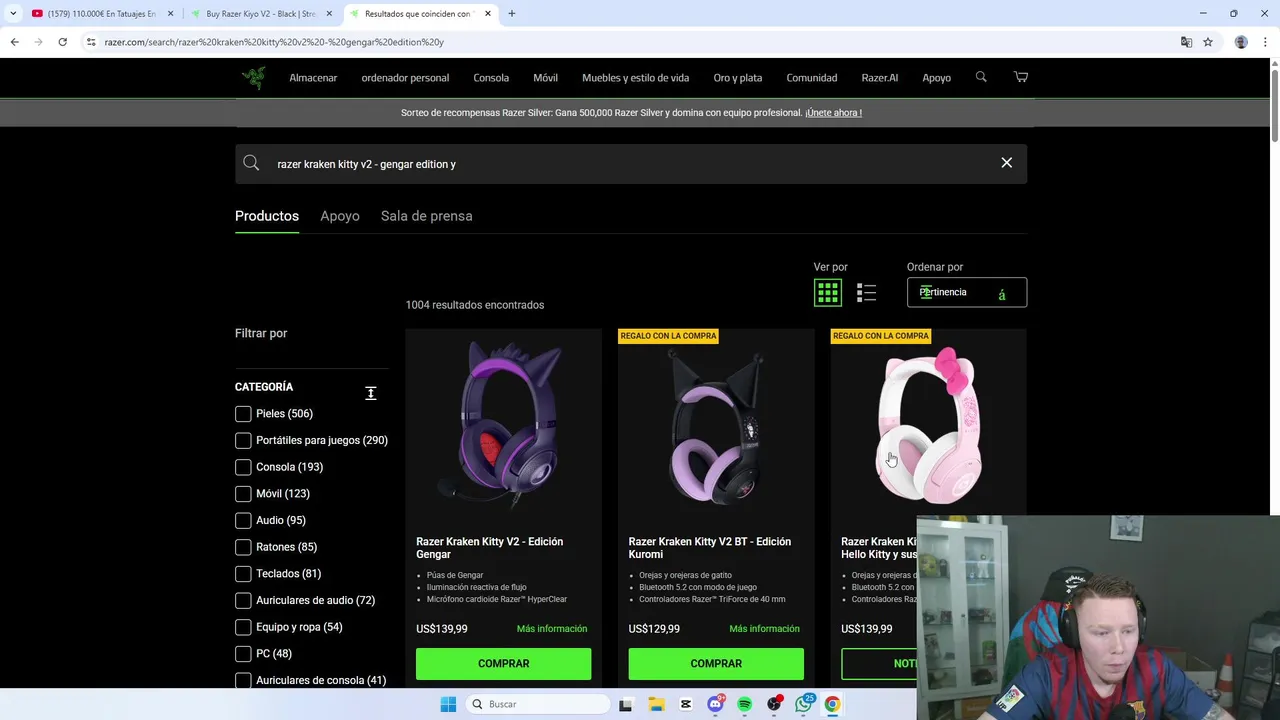Screen dimensions: 1280x720
Task: Bookmark this page with the star
Action: (1208, 42)
